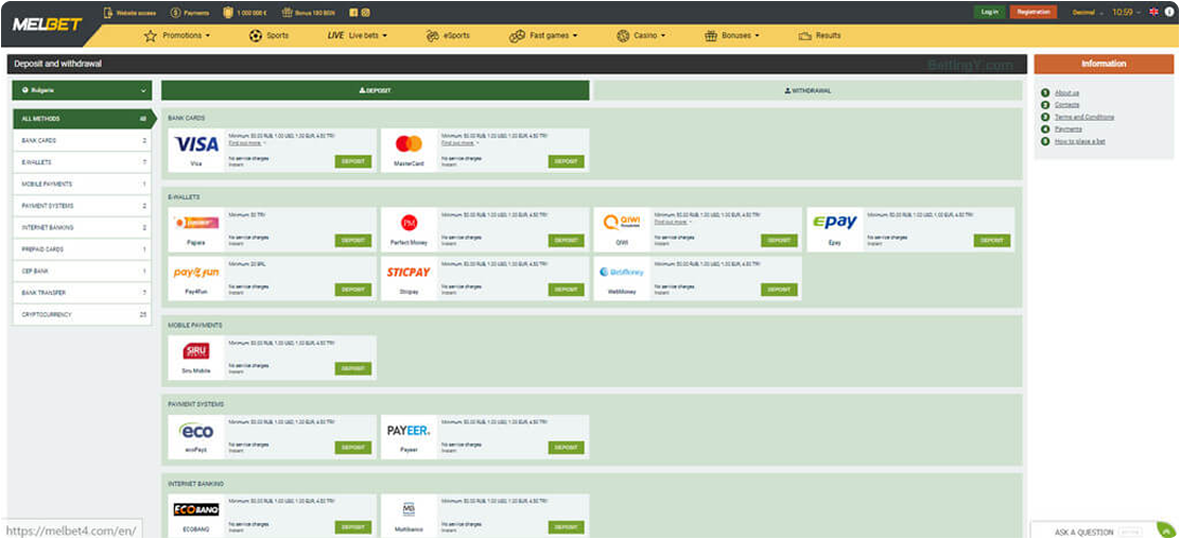Click Deposit button for Siru Mobile

pyautogui.click(x=353, y=368)
